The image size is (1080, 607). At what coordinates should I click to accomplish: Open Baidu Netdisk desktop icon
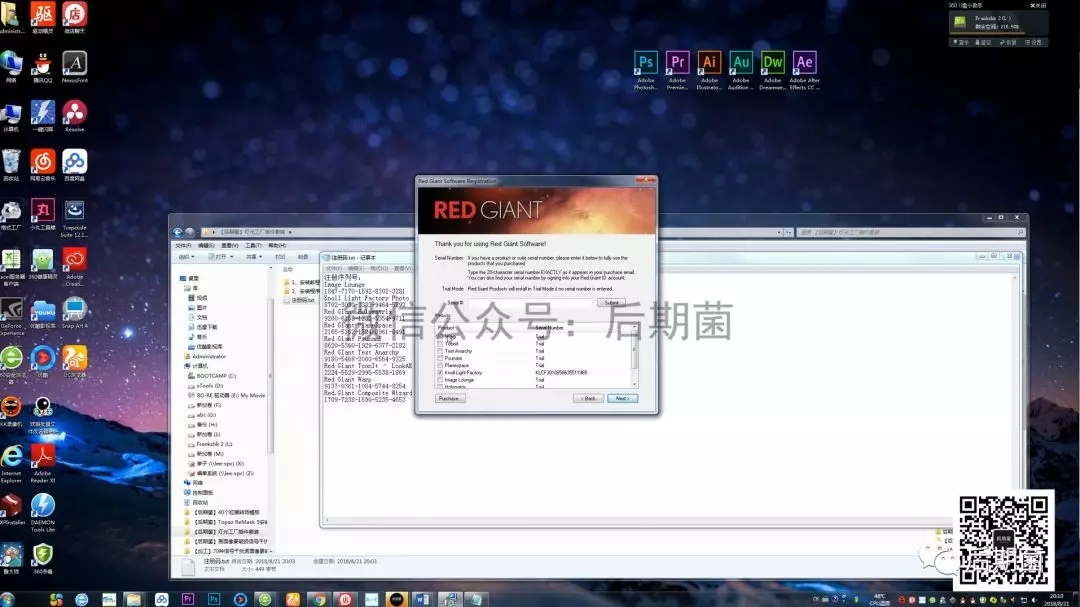coord(74,165)
